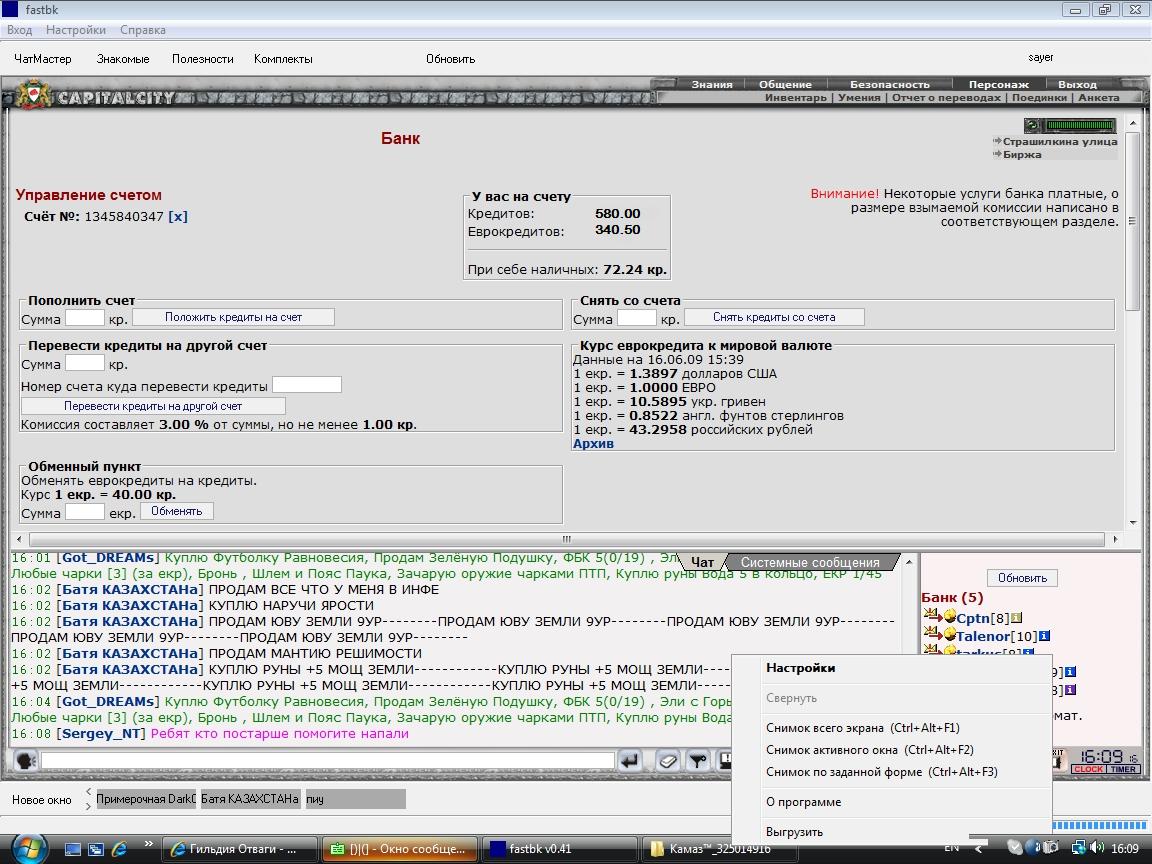Screen dimensions: 1152x864
Task: Open the Поединки link
Action: pos(1039,98)
